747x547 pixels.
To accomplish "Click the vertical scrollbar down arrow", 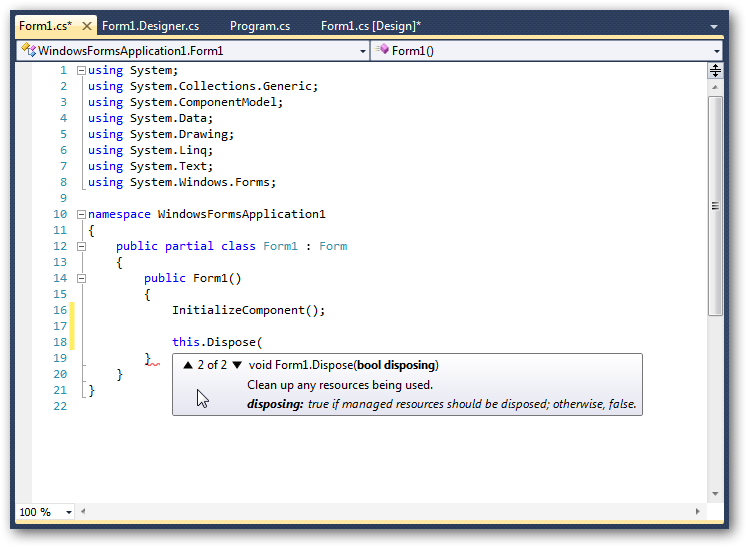I will pos(715,493).
